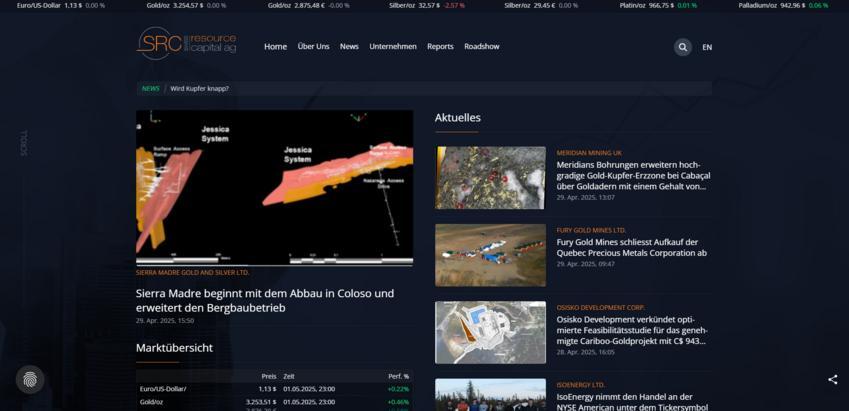Open the Reports menu item
Viewport: 849px width, 411px height.
tap(440, 47)
